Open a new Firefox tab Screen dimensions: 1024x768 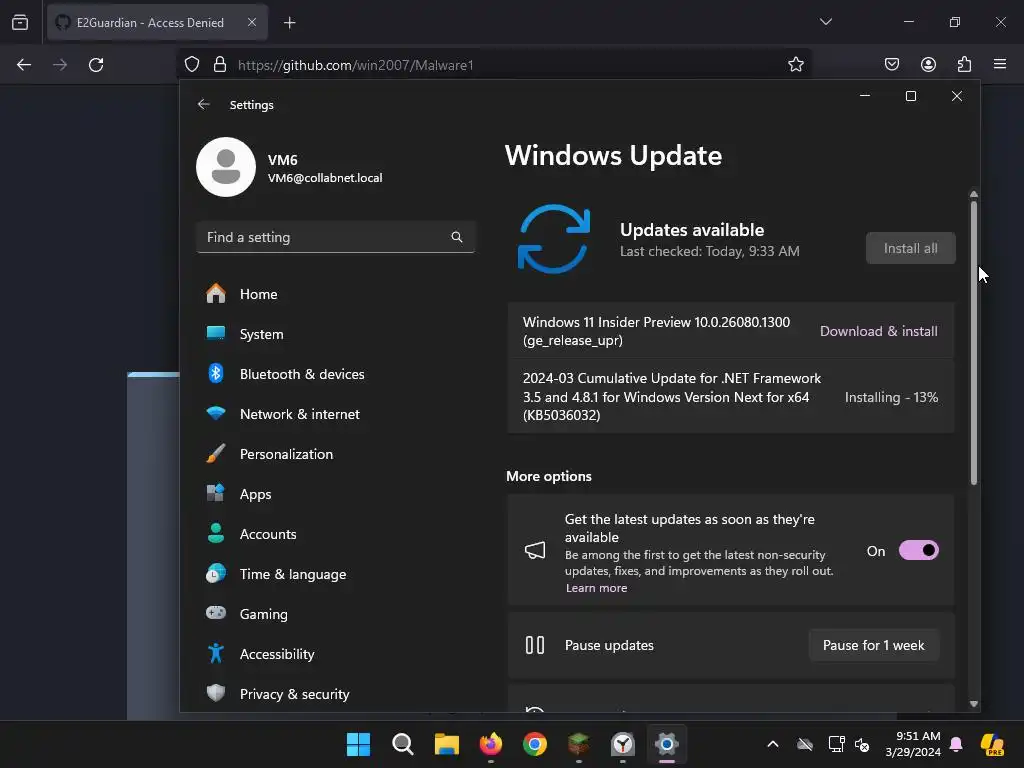[289, 23]
